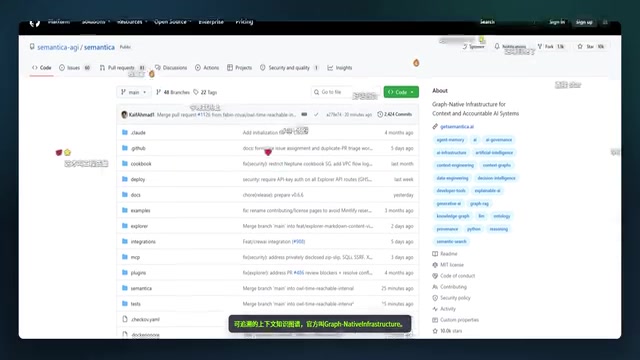Open the plugins folder icon
640x360 pixels.
coord(125,272)
